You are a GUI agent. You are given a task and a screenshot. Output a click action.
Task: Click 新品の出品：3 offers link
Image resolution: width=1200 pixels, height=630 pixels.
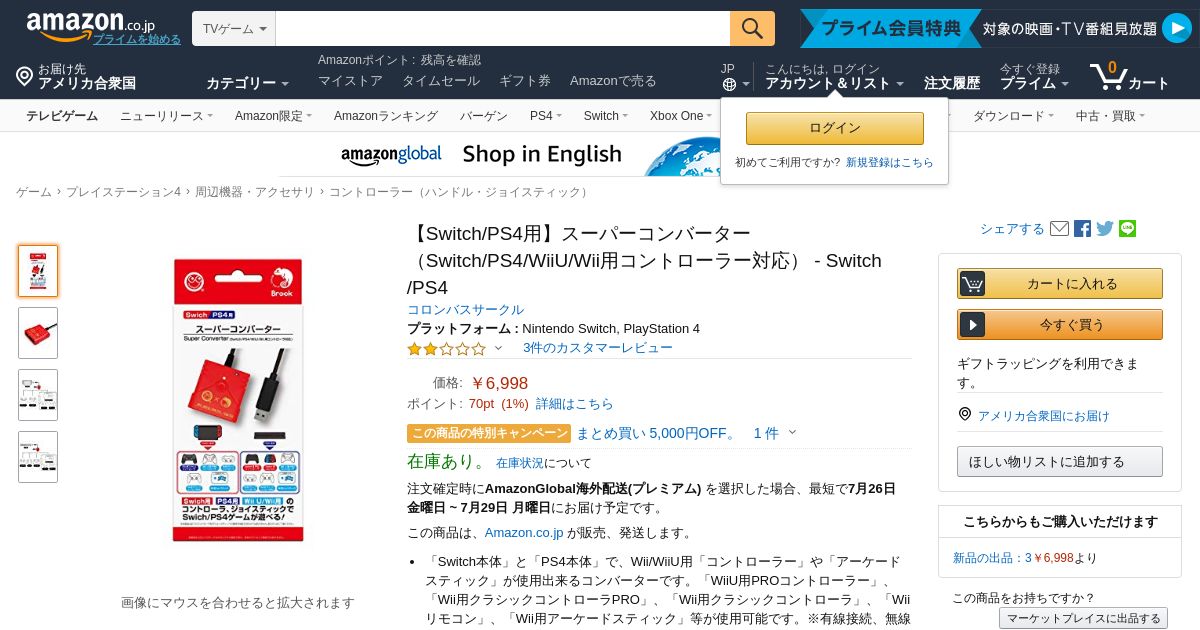(992, 558)
